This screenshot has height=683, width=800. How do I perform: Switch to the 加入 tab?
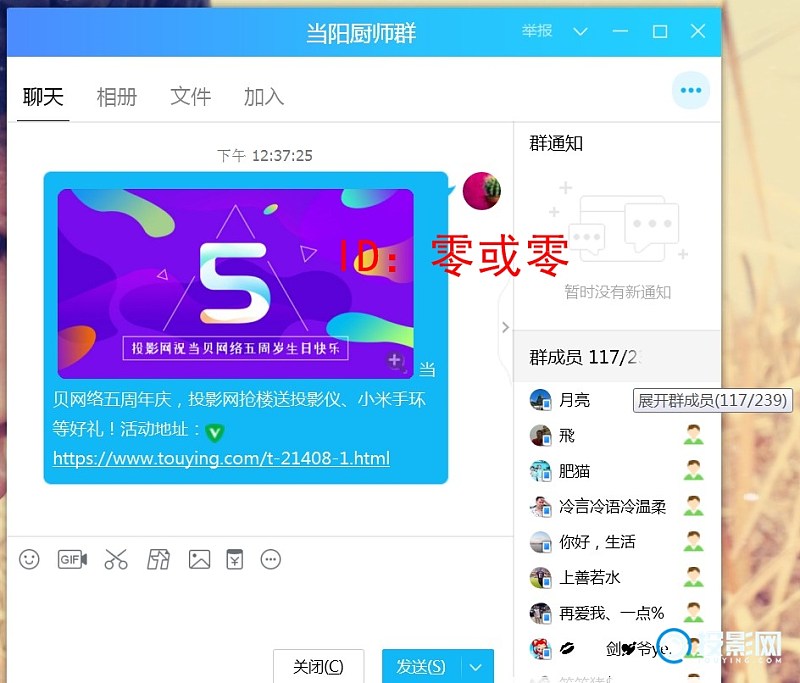click(264, 97)
